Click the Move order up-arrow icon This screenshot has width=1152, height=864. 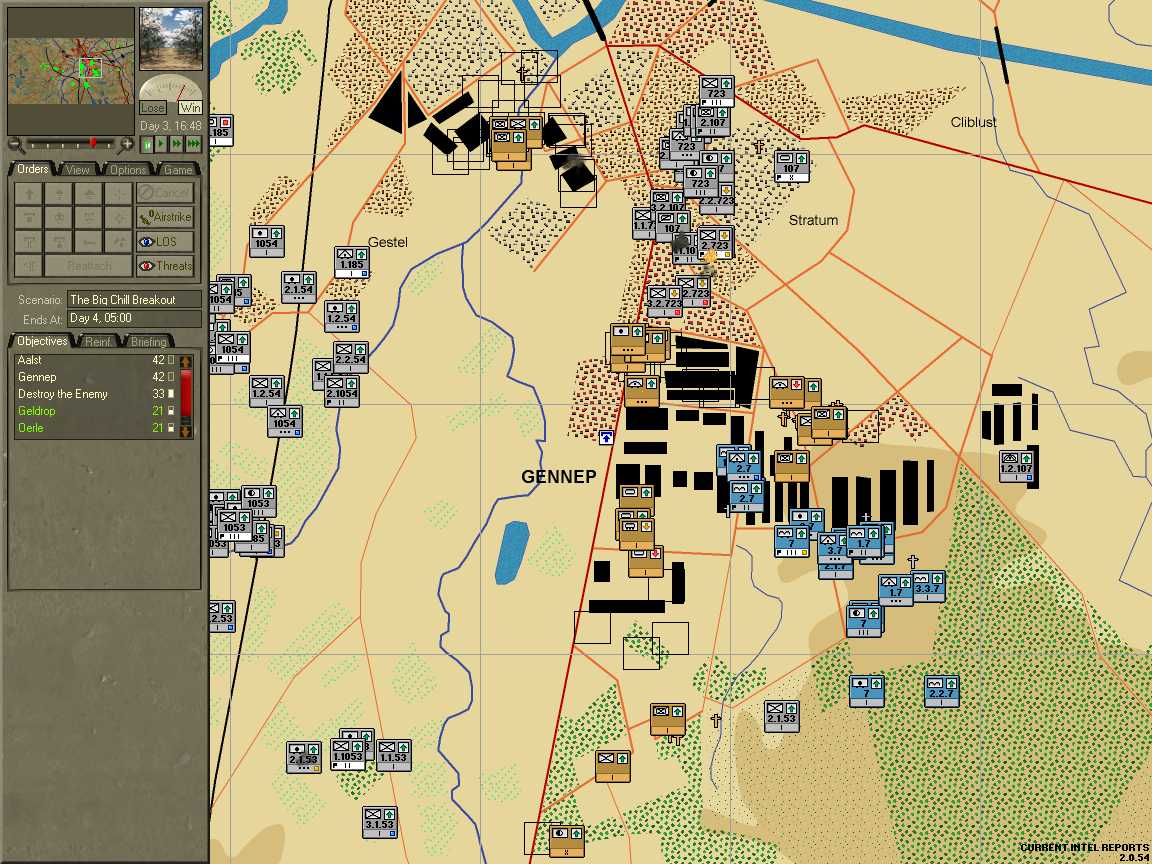coord(29,193)
